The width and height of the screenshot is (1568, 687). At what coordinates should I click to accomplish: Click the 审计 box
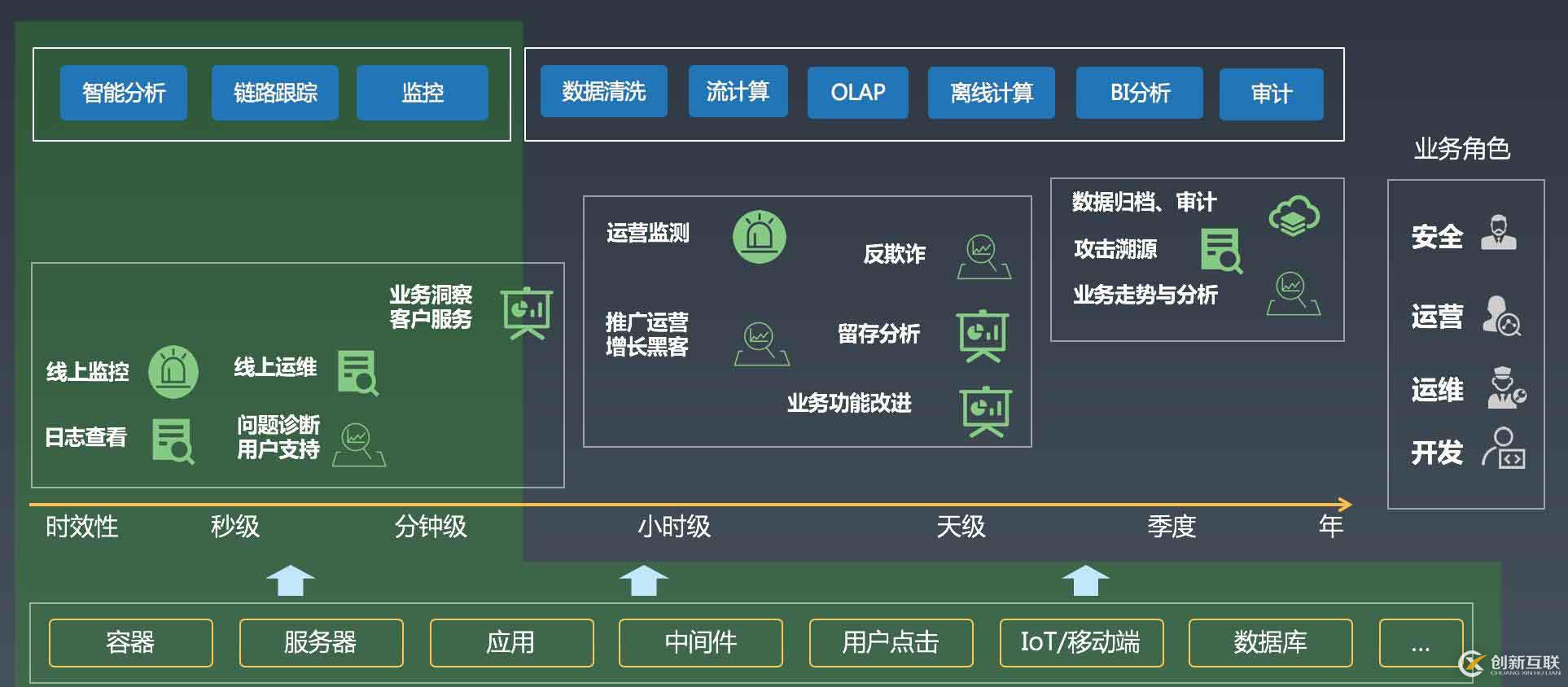pos(1272,94)
